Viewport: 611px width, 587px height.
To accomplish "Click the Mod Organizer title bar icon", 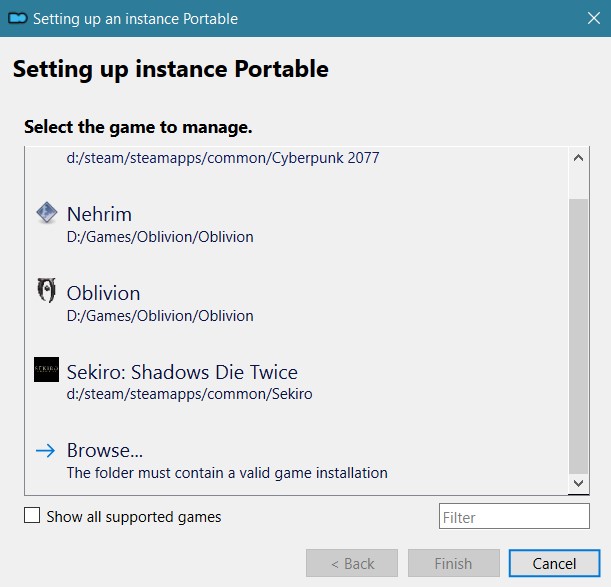I will (x=17, y=19).
